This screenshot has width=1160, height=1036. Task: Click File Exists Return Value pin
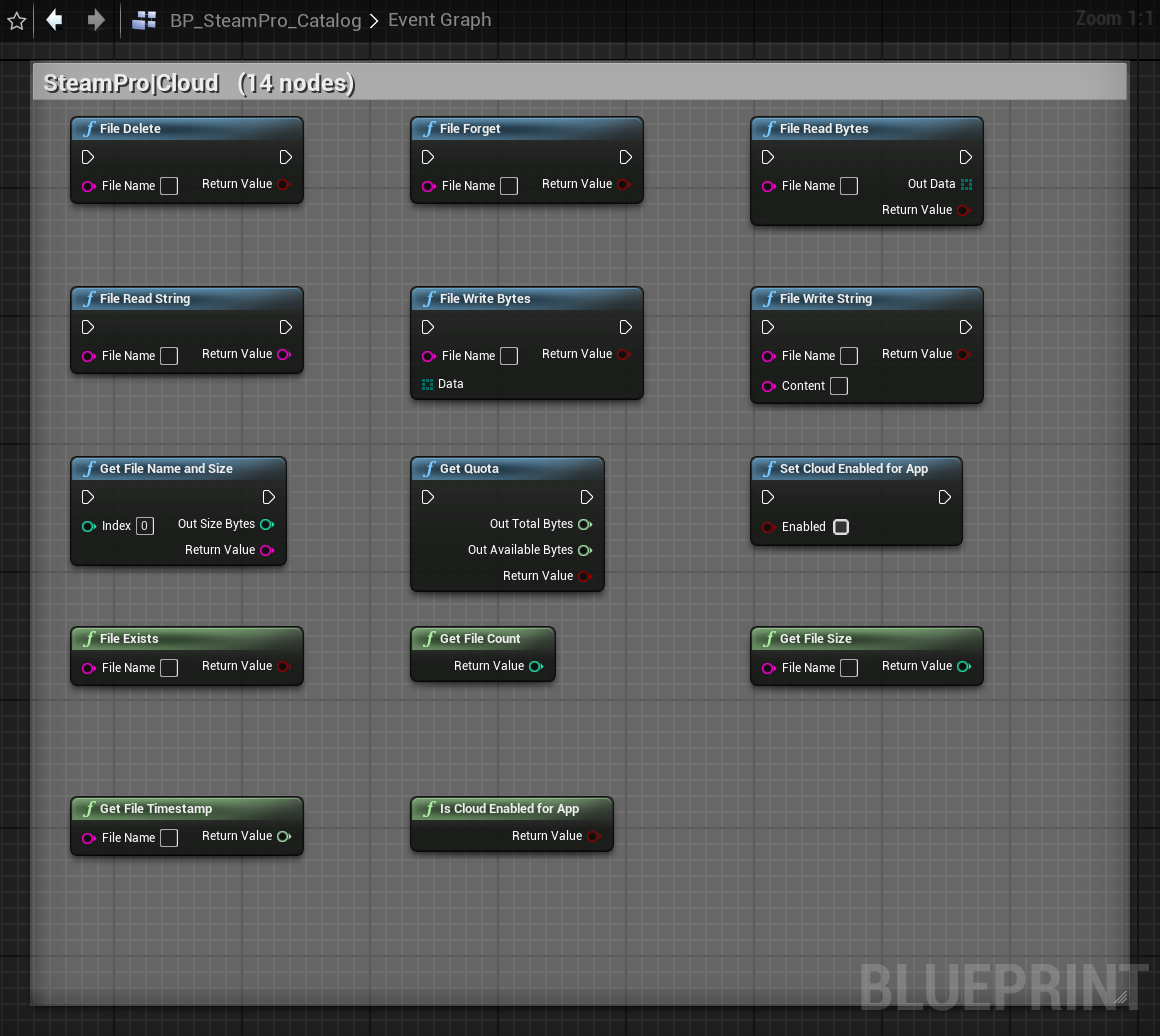284,666
